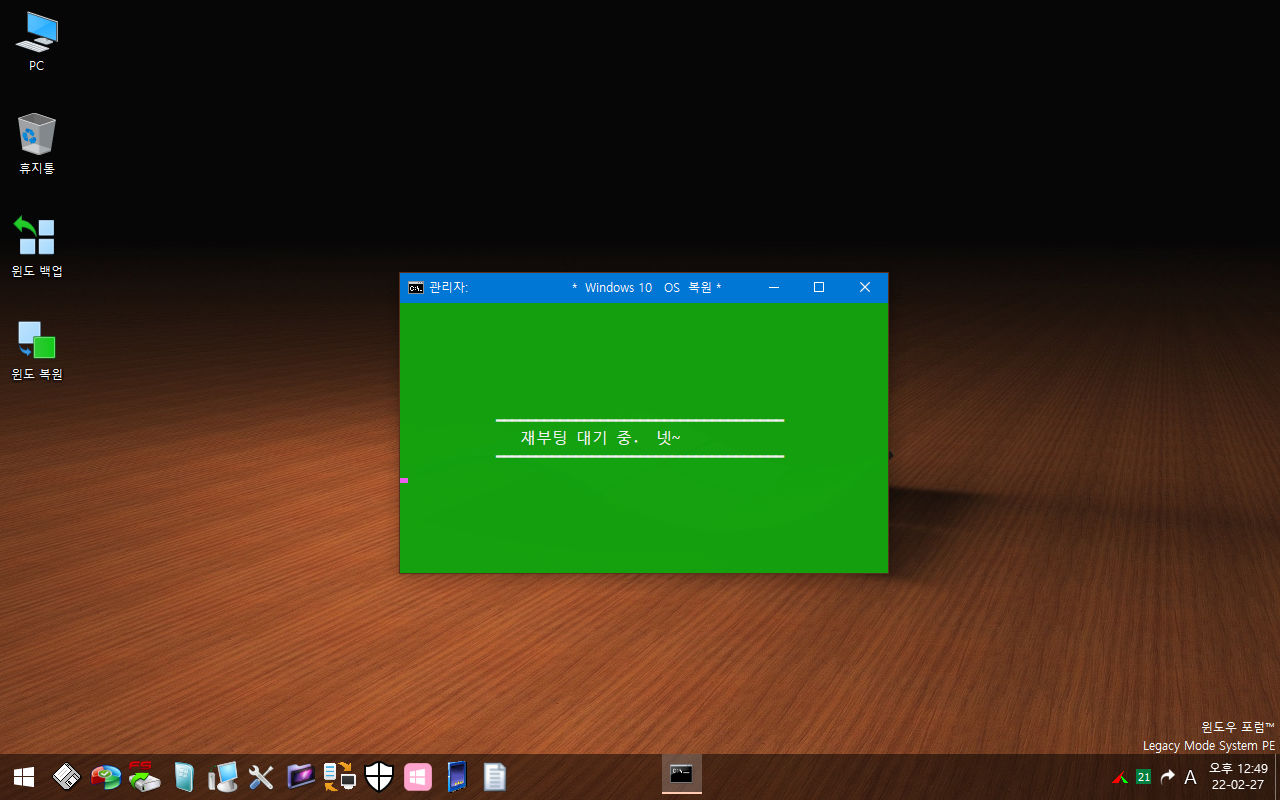Click the Show desktop strip at taskbar end
Viewport: 1280px width, 800px height.
(x=1277, y=777)
